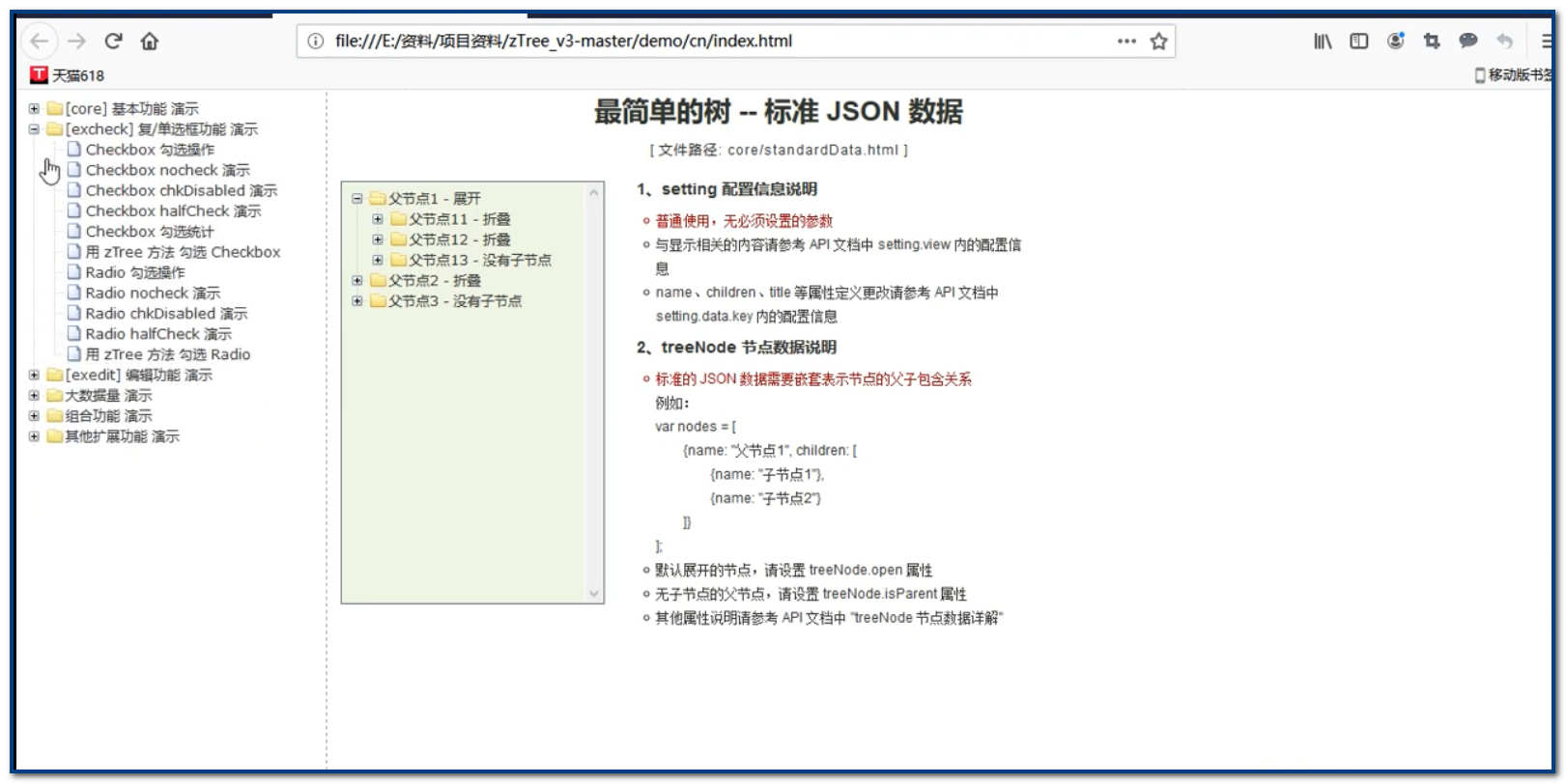This screenshot has width=1566, height=784.
Task: Expand 父节点13 - 没有子节点 toggle
Action: point(378,260)
